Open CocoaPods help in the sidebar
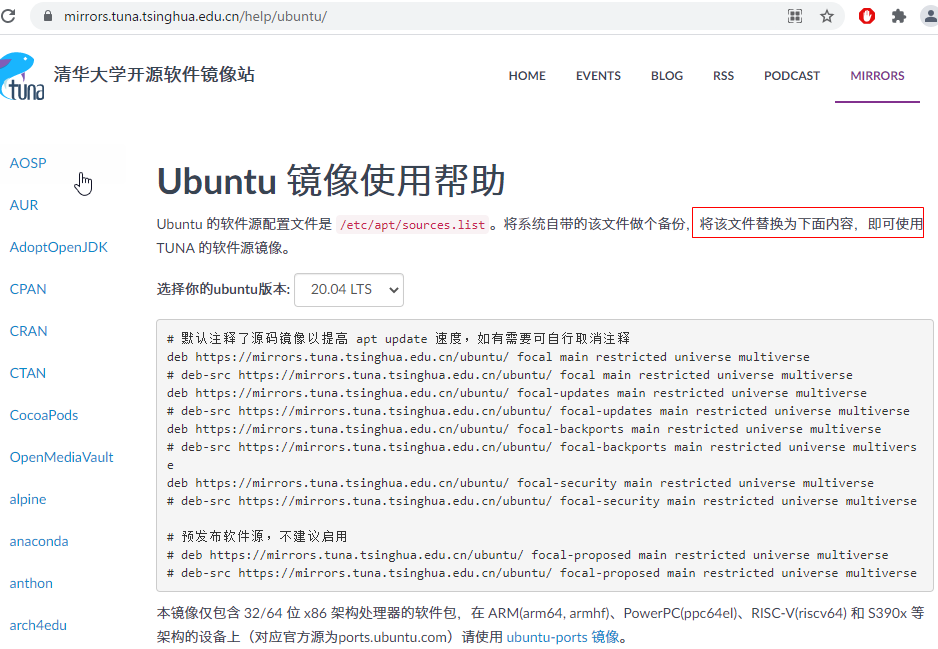The image size is (938, 649). [x=44, y=415]
